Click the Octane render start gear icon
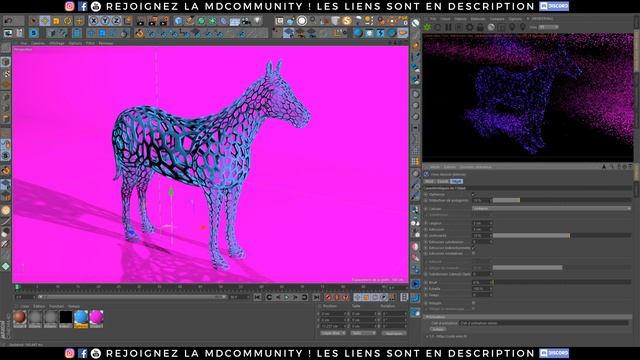Image resolution: width=640 pixels, height=360 pixels. [427, 27]
